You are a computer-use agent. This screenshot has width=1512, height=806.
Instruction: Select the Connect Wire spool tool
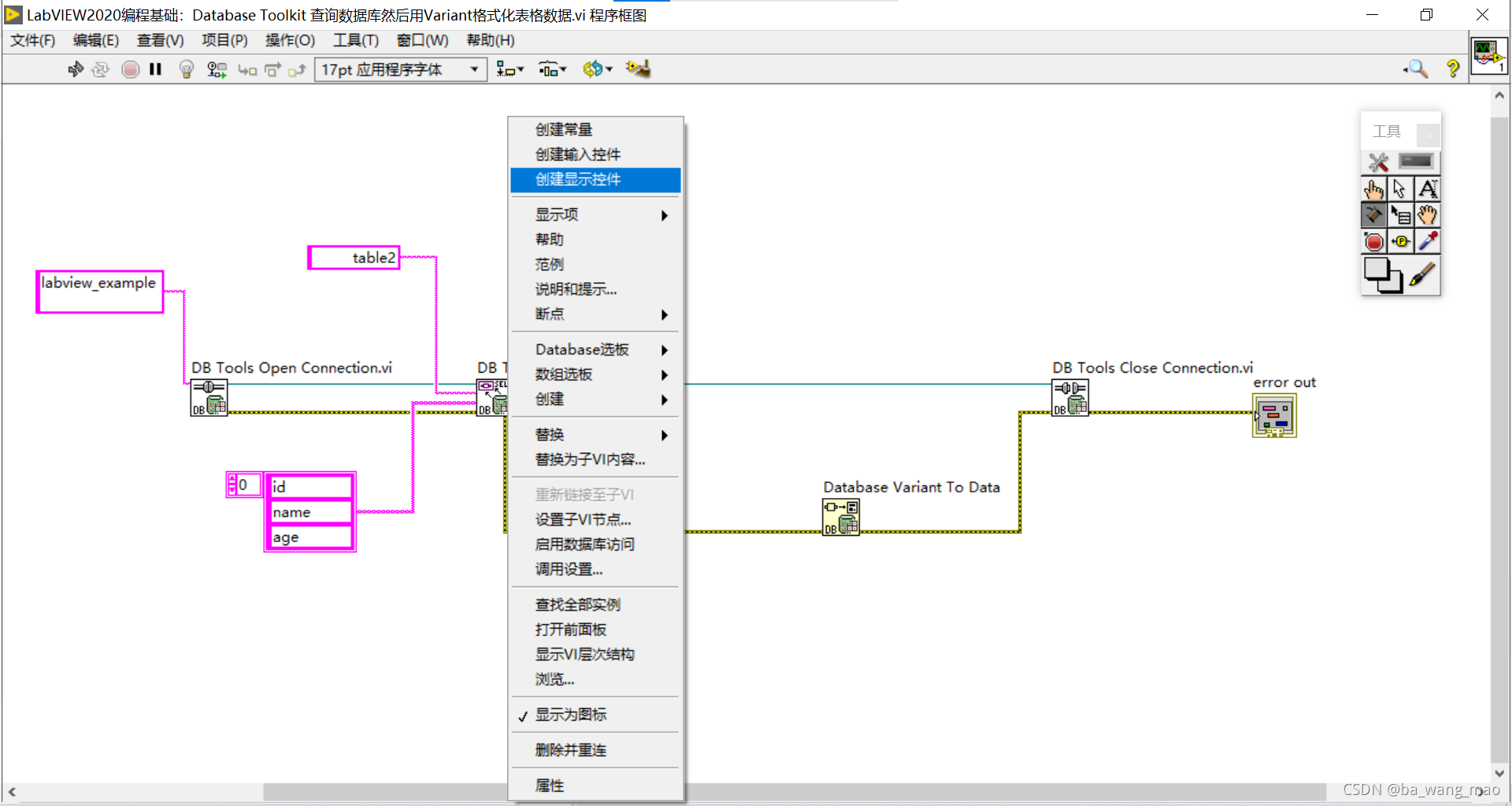click(1374, 215)
